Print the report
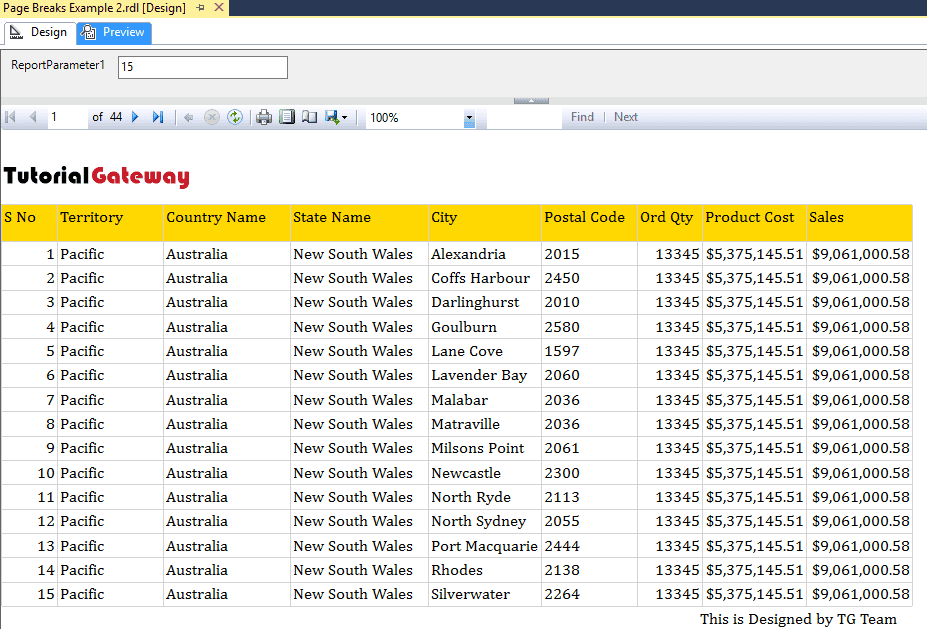 263,117
